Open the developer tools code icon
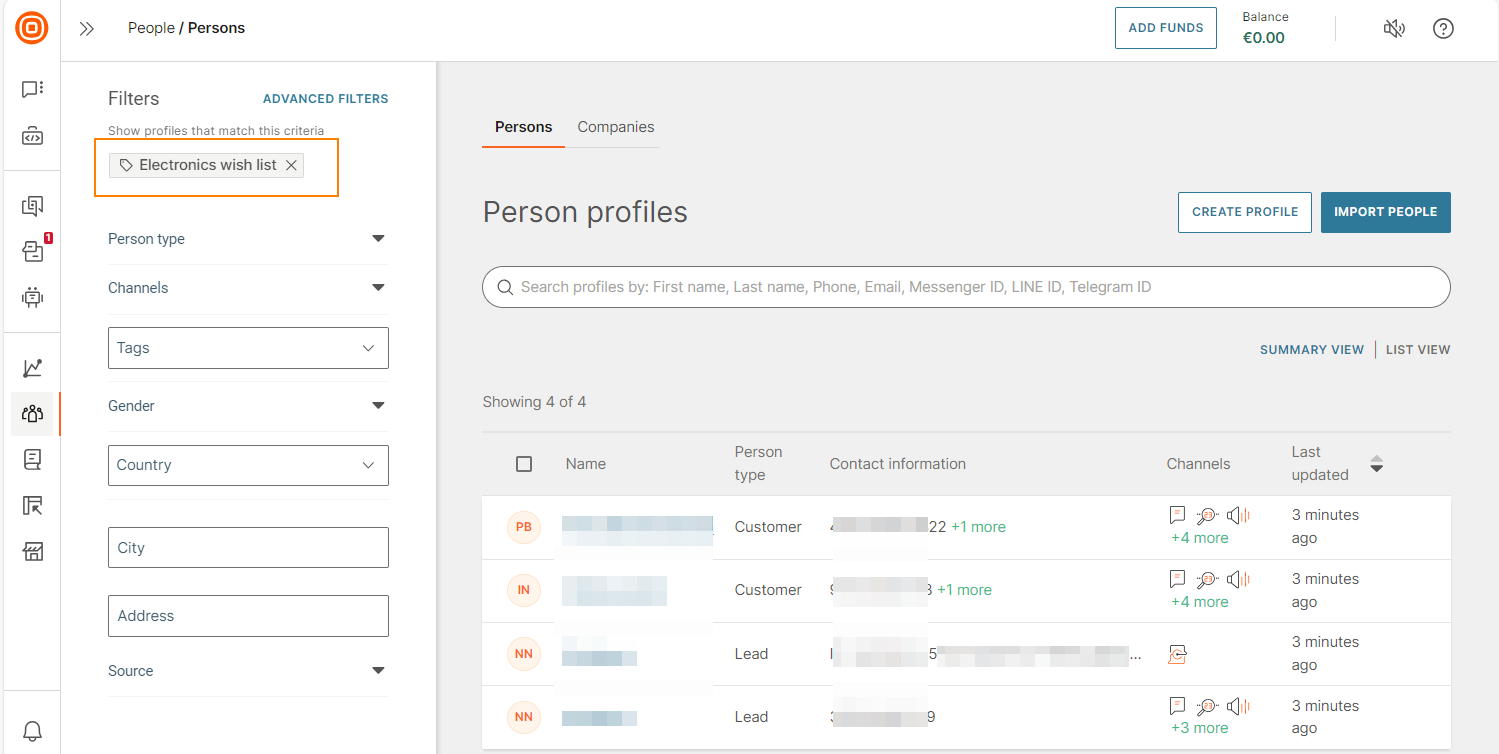 (32, 135)
